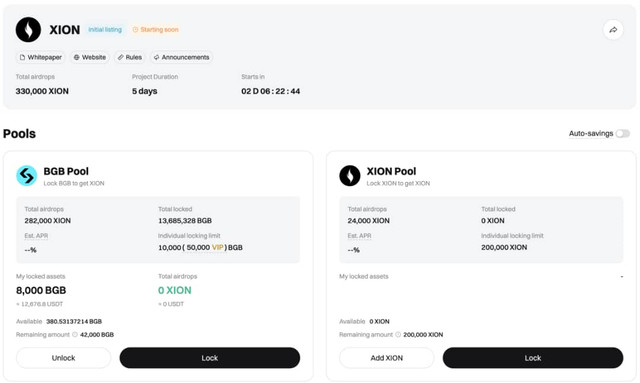The height and width of the screenshot is (383, 640).
Task: Click info icon next to BGB Remaining amount
Action: click(75, 334)
